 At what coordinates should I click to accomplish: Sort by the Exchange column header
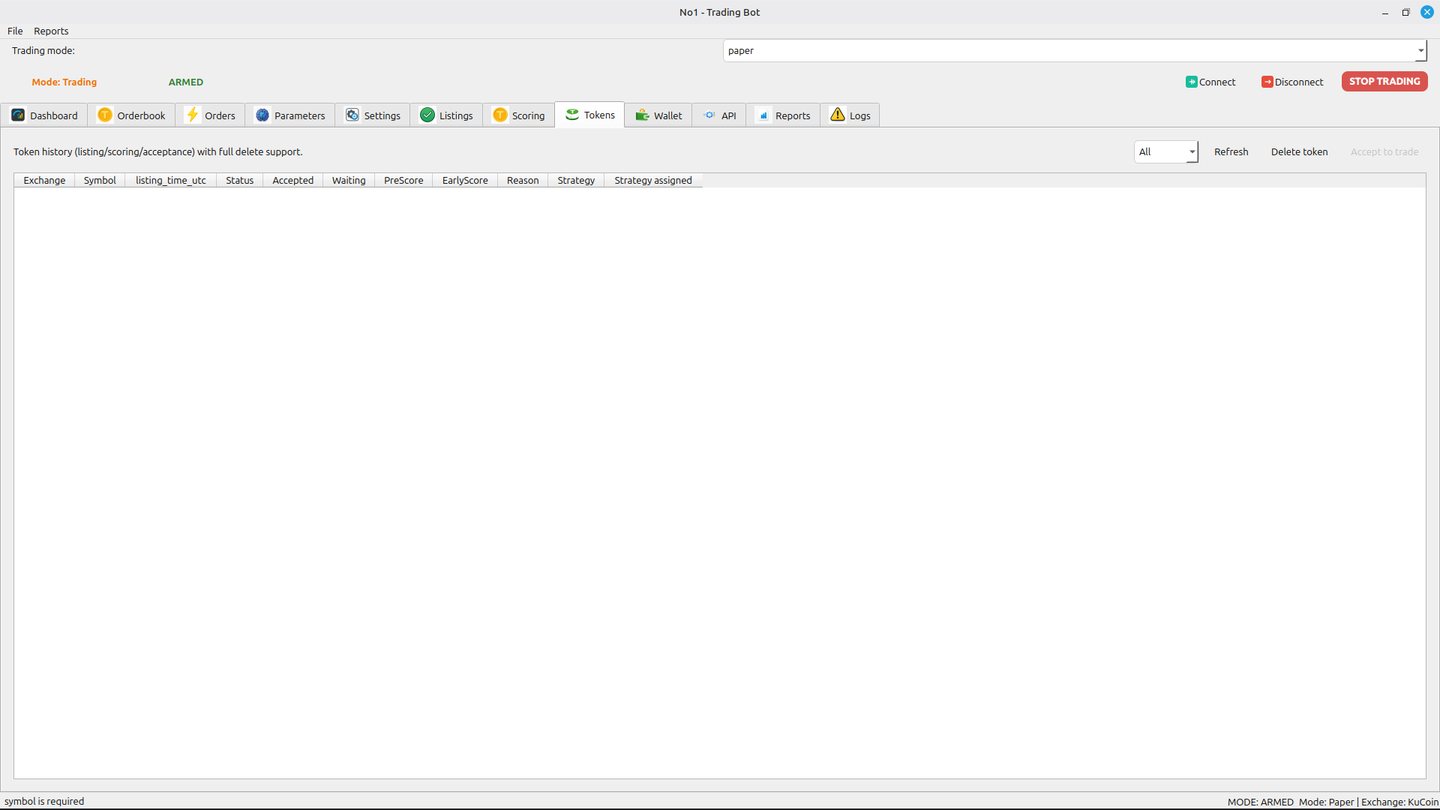click(x=44, y=180)
